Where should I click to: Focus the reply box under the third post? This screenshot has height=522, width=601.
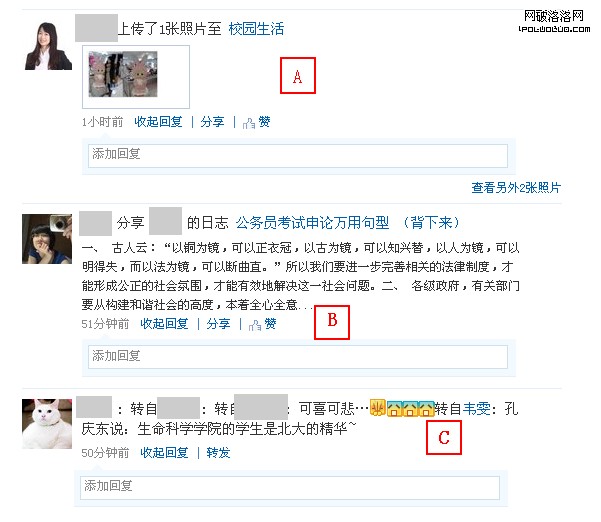click(x=290, y=488)
